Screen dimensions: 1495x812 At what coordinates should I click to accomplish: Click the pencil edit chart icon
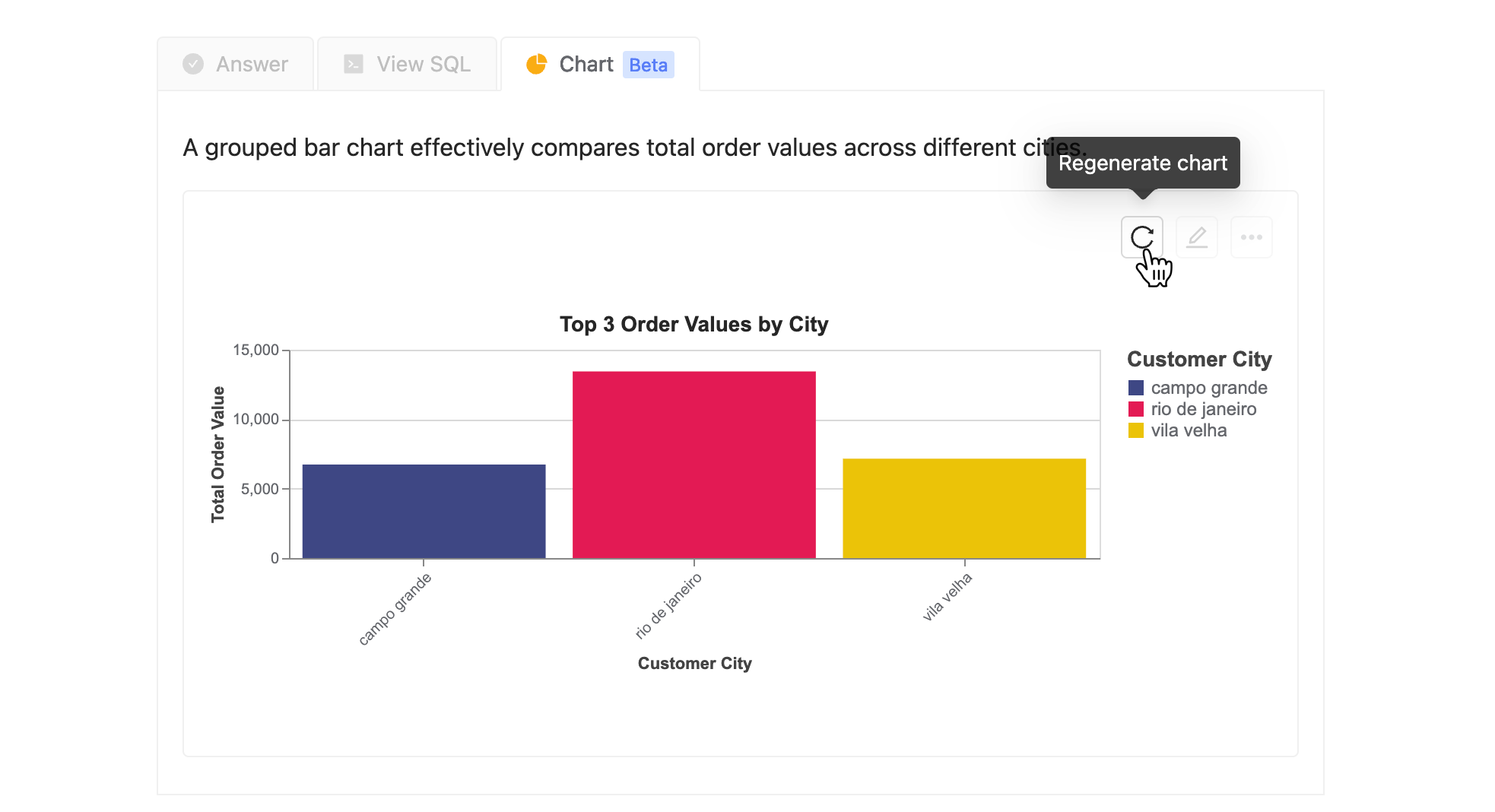tap(1197, 237)
